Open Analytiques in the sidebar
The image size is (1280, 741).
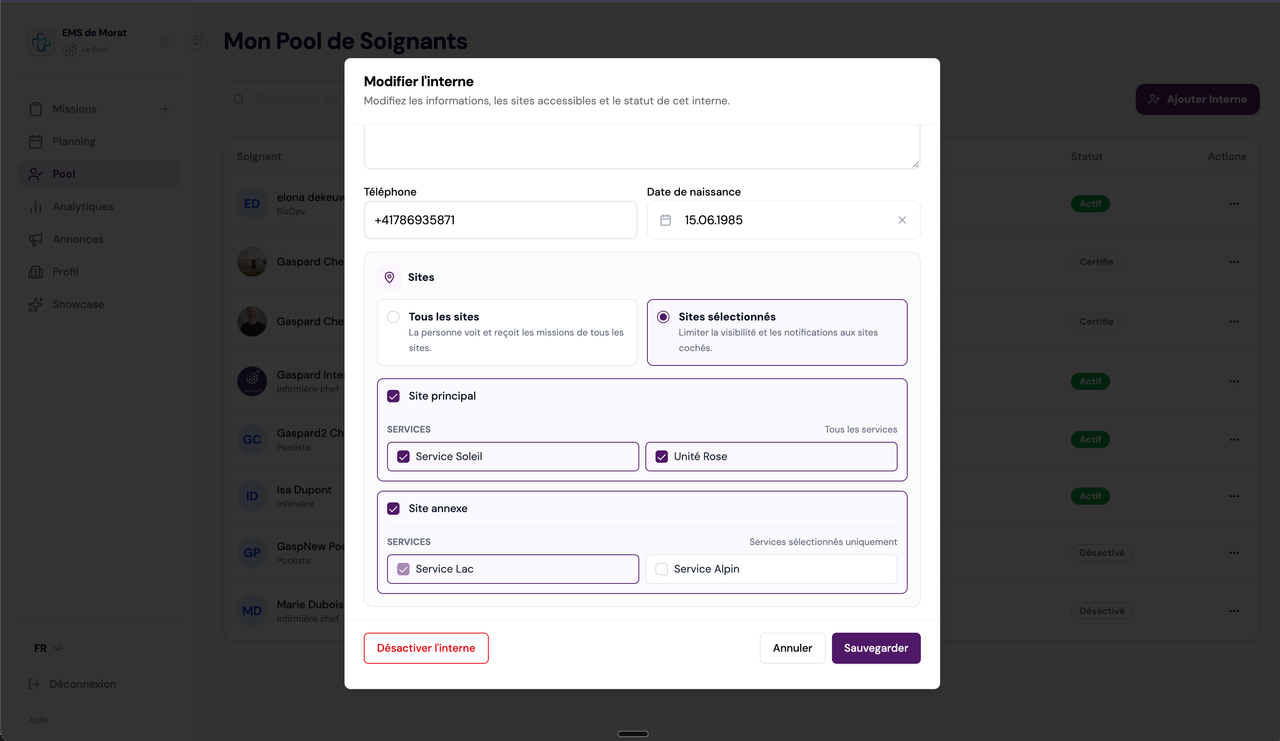83,207
